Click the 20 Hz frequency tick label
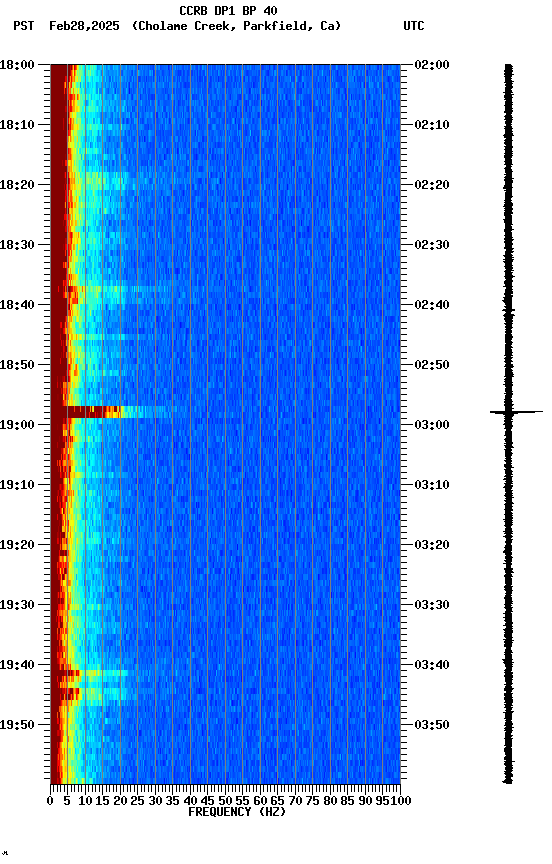Screen dimensions: 552x864 [x=120, y=801]
